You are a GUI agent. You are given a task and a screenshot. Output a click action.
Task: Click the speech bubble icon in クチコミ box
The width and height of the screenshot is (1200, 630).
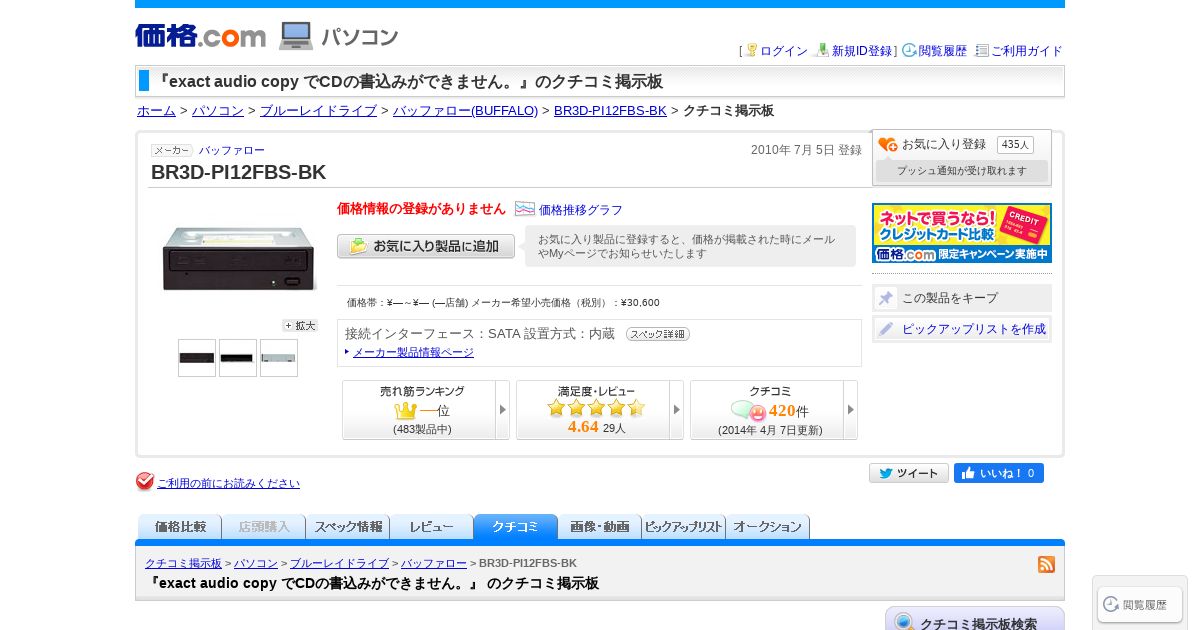(x=748, y=411)
